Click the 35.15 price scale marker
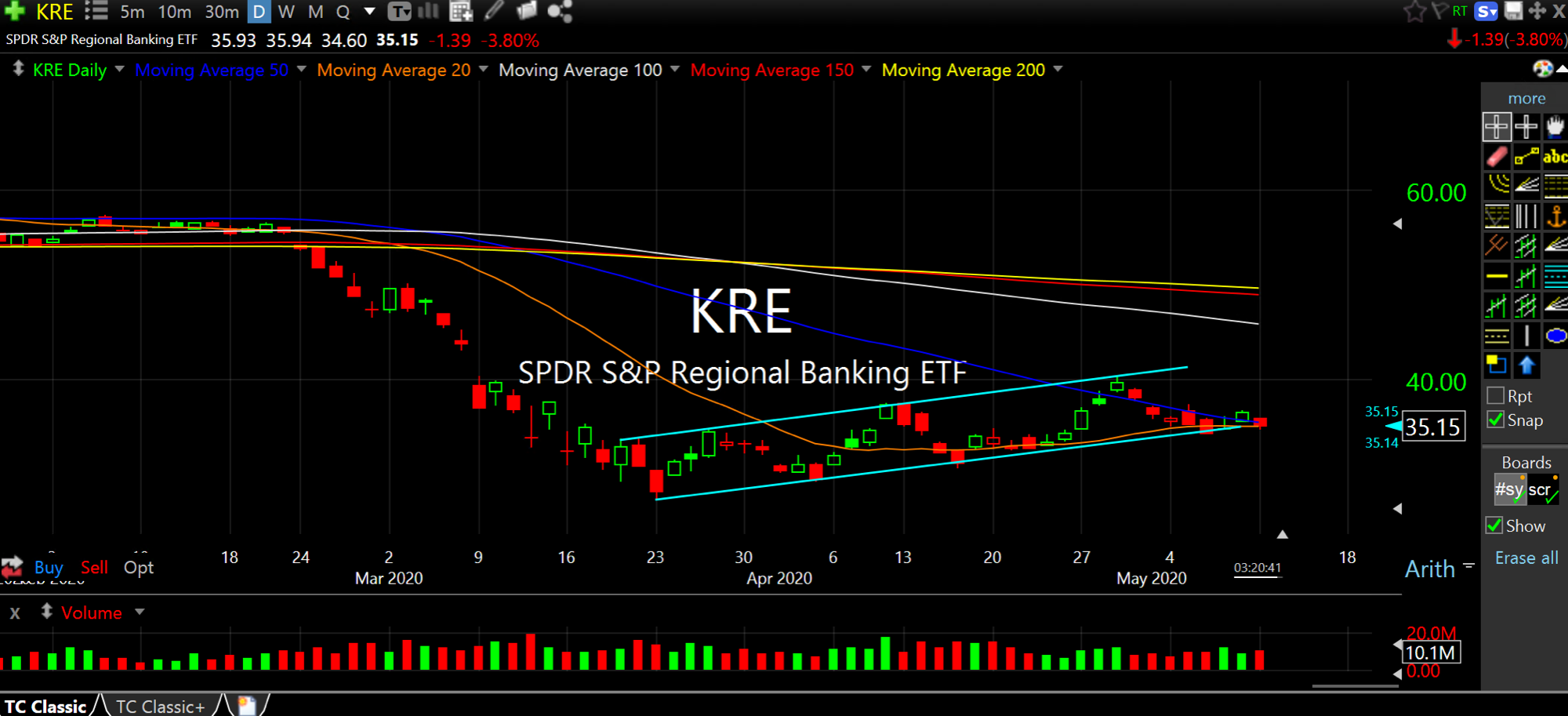The image size is (1568, 716). pos(1433,427)
